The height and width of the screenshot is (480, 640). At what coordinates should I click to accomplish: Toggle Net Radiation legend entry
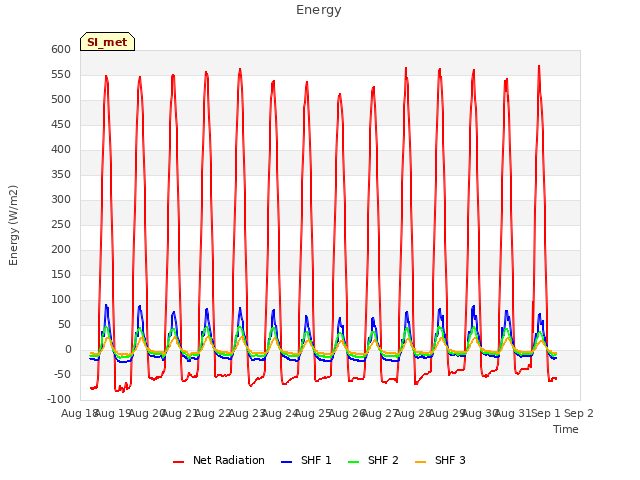point(219,460)
